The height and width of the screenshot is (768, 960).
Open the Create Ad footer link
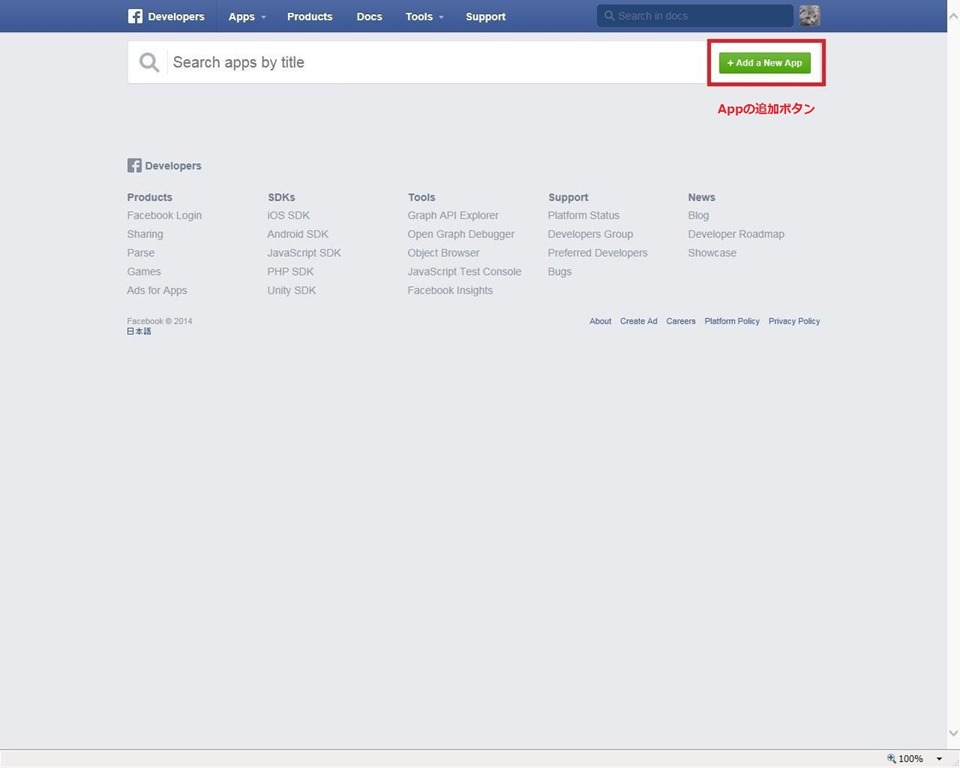pyautogui.click(x=639, y=321)
